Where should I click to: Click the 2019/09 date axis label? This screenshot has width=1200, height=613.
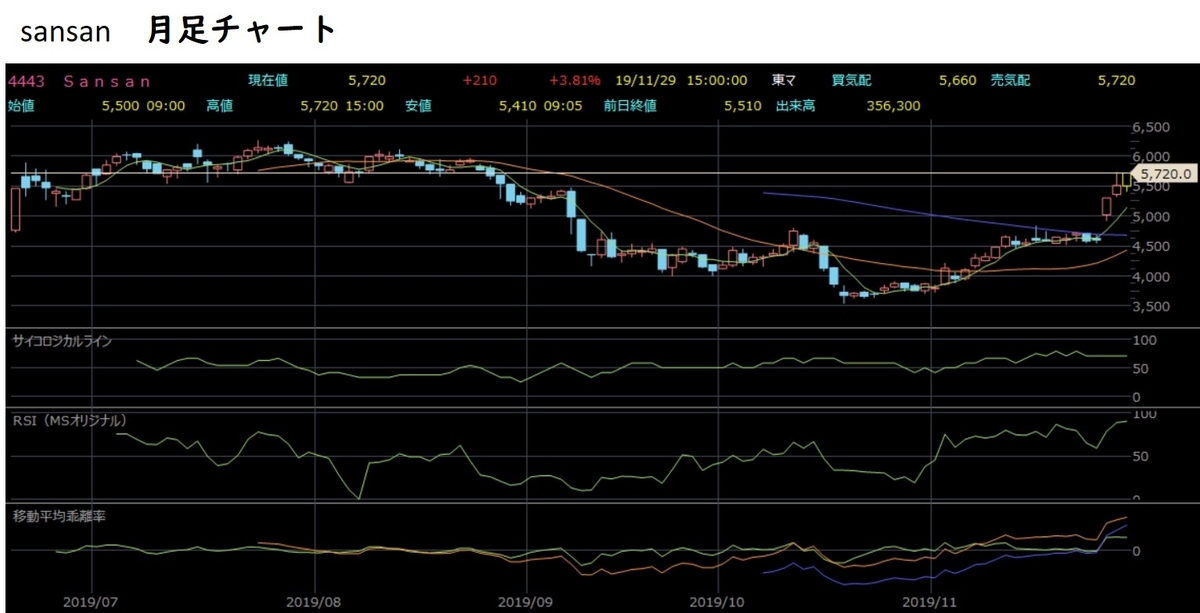pos(526,602)
